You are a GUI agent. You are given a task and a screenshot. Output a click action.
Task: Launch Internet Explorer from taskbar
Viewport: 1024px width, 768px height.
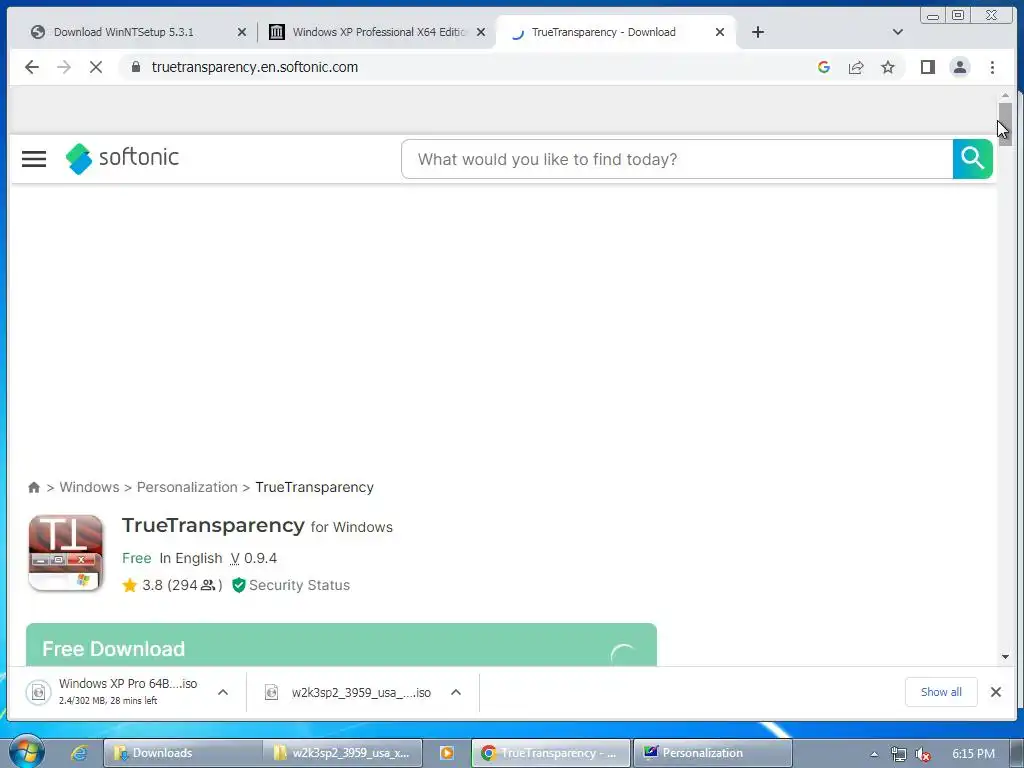pos(79,753)
